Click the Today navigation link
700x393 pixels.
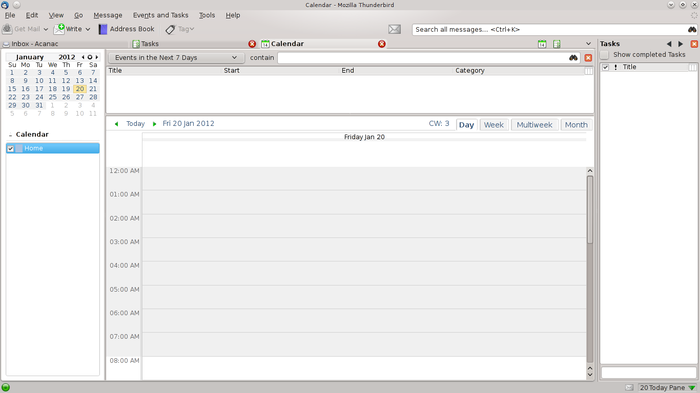[x=135, y=124]
